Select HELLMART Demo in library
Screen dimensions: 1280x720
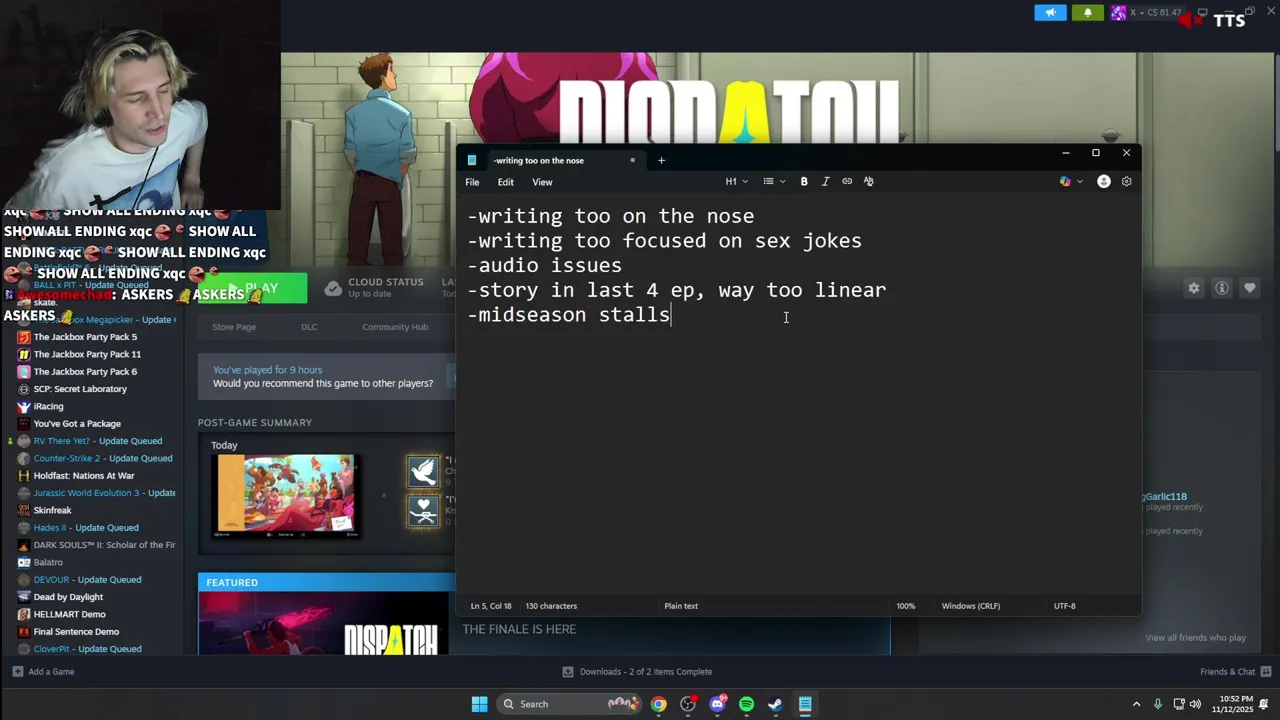(x=69, y=614)
